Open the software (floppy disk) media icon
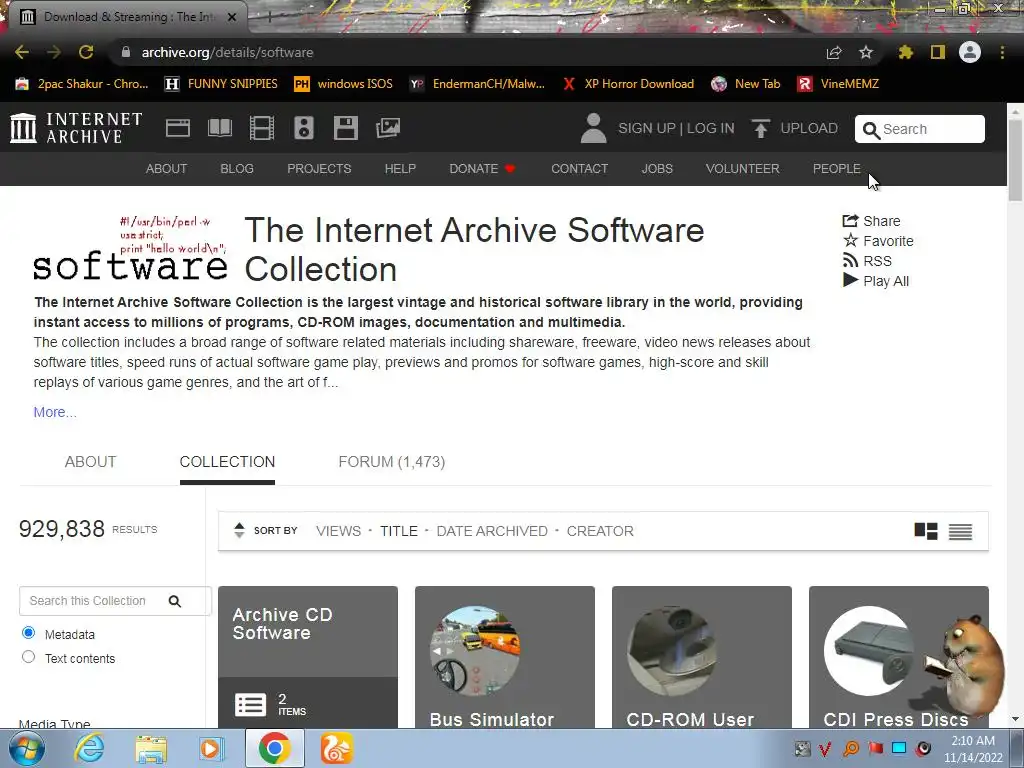The width and height of the screenshot is (1024, 768). [x=345, y=128]
